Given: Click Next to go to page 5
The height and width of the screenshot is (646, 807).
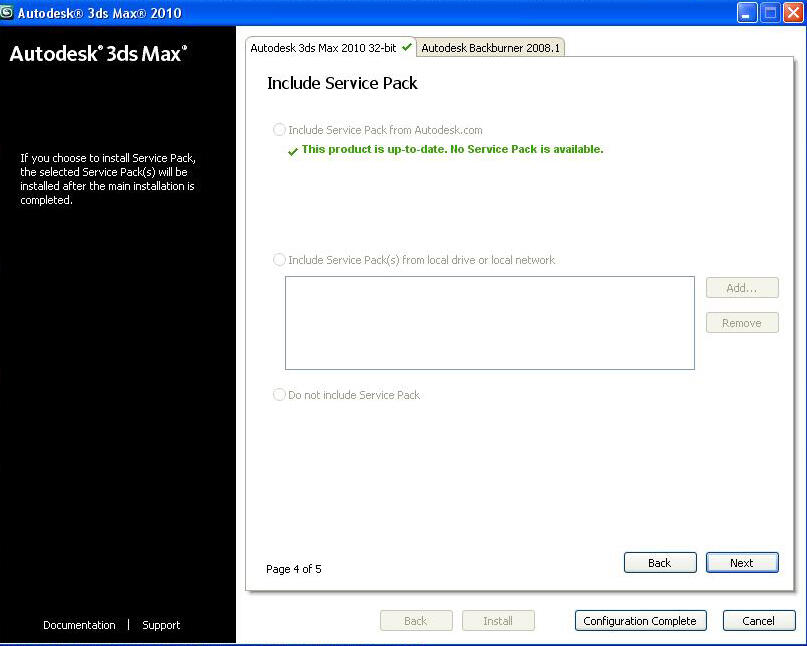Looking at the screenshot, I should click(742, 563).
